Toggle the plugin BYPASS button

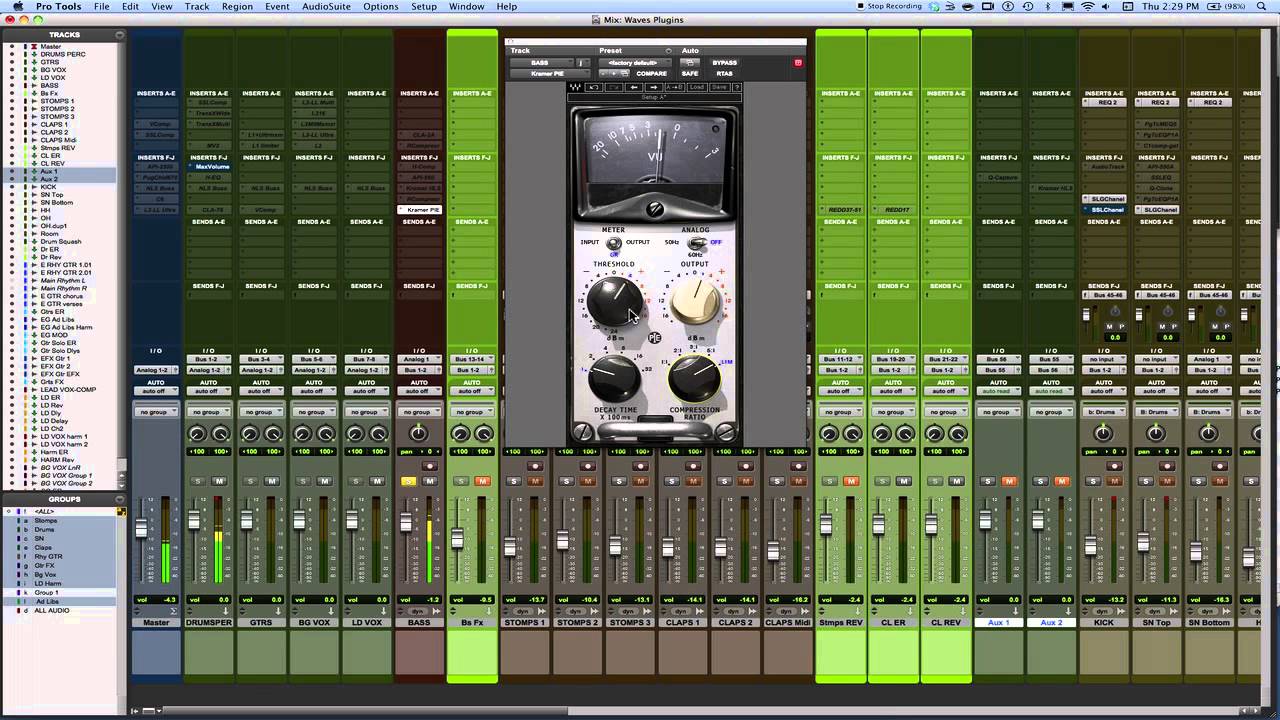coord(724,63)
